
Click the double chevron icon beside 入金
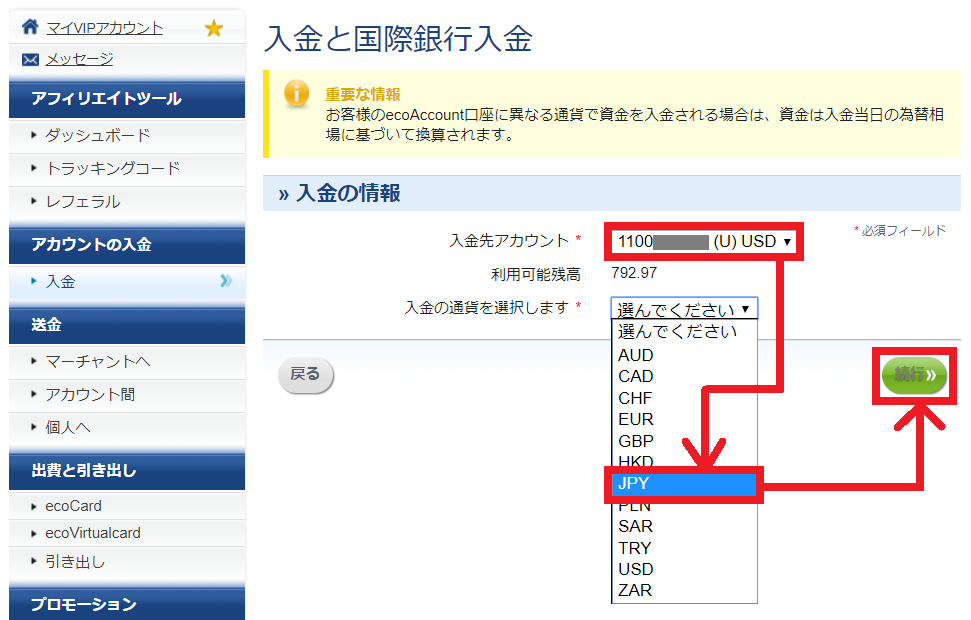(226, 282)
